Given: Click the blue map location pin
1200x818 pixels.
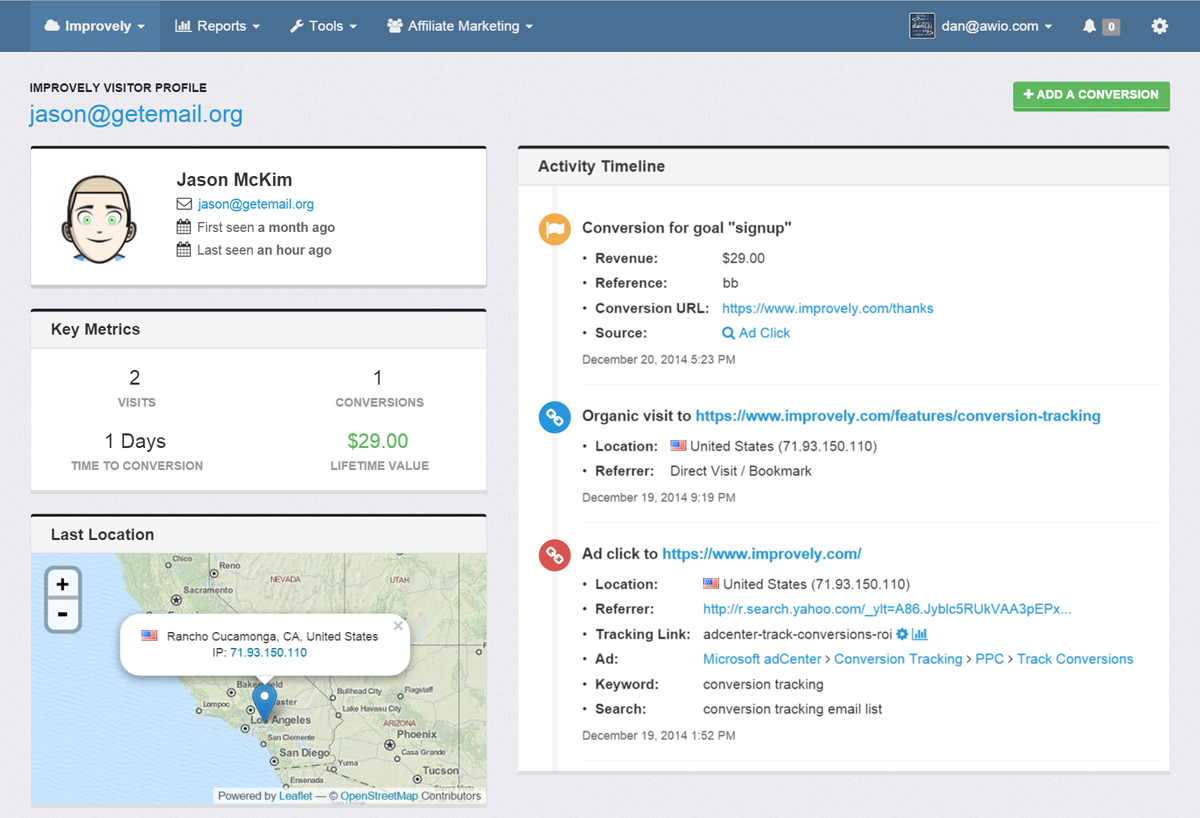Looking at the screenshot, I should [264, 701].
